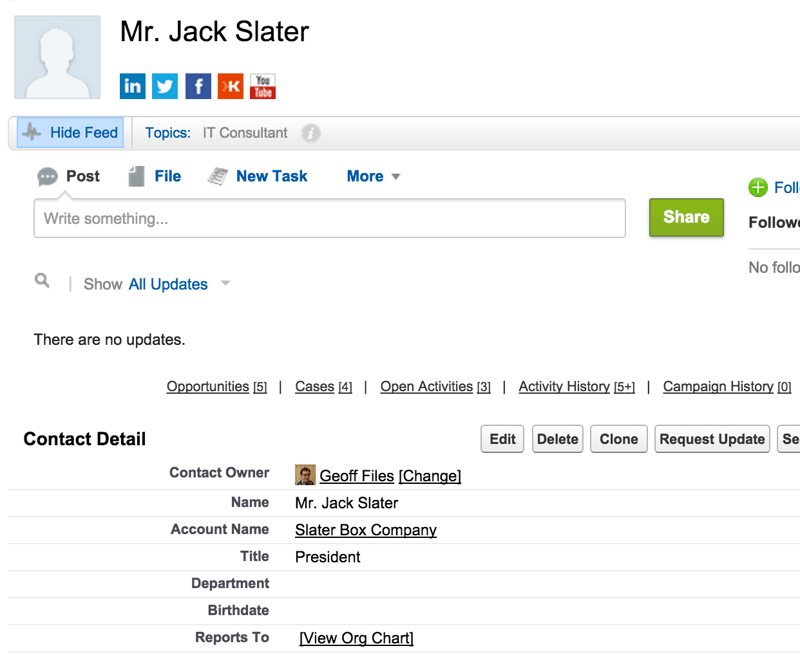800x655 pixels.
Task: Jump to the Cases related list
Action: coord(323,387)
